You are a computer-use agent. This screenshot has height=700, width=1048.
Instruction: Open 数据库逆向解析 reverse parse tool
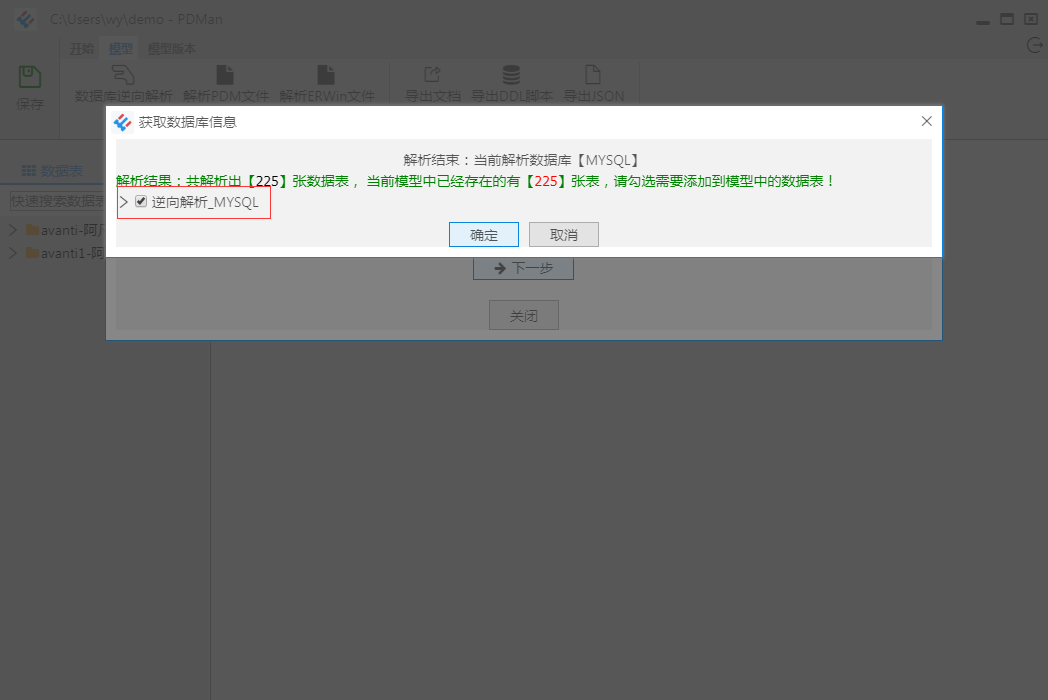coord(123,84)
